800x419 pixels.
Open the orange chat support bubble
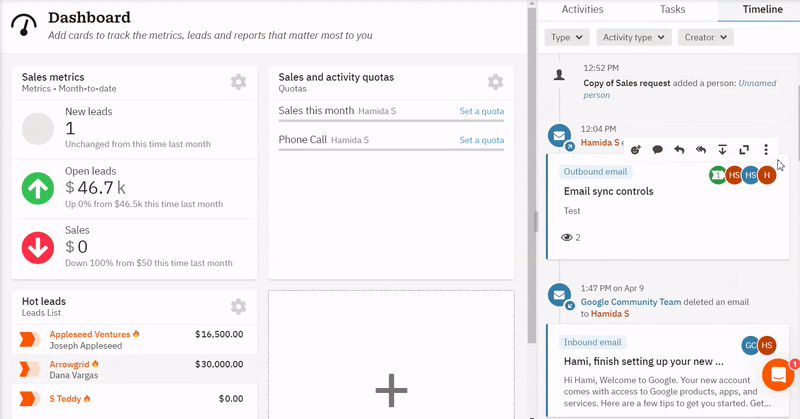[x=777, y=375]
